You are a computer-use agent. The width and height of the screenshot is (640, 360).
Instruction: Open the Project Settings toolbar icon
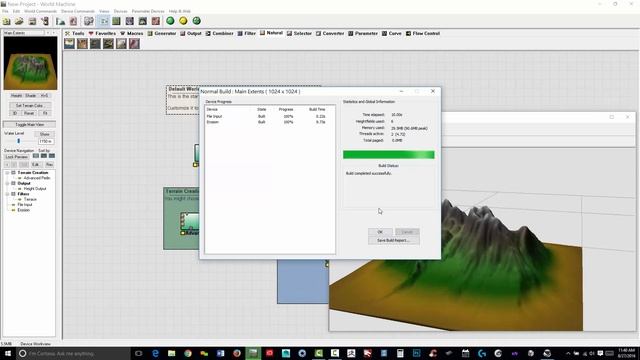[73, 21]
